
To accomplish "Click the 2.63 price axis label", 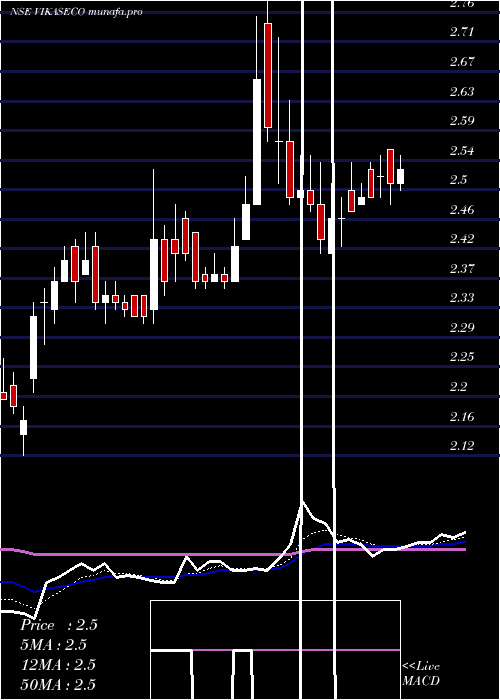I will (x=461, y=92).
